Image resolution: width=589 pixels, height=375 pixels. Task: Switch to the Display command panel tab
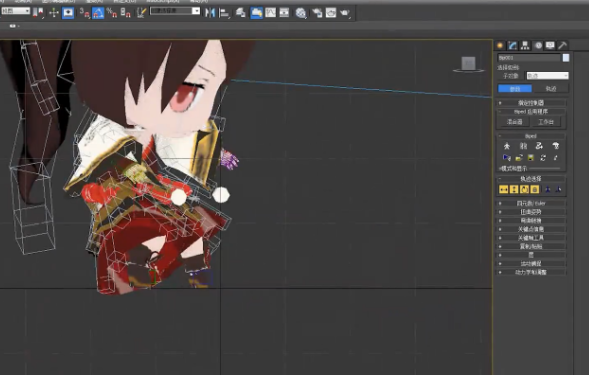pos(550,45)
